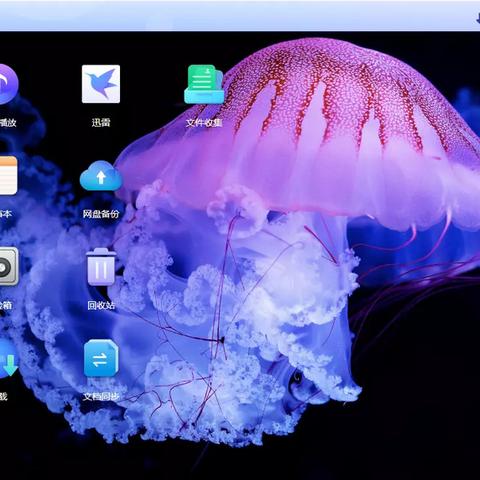The height and width of the screenshot is (480, 480).
Task: Select the 网盘备份 text label
Action: coord(101,214)
